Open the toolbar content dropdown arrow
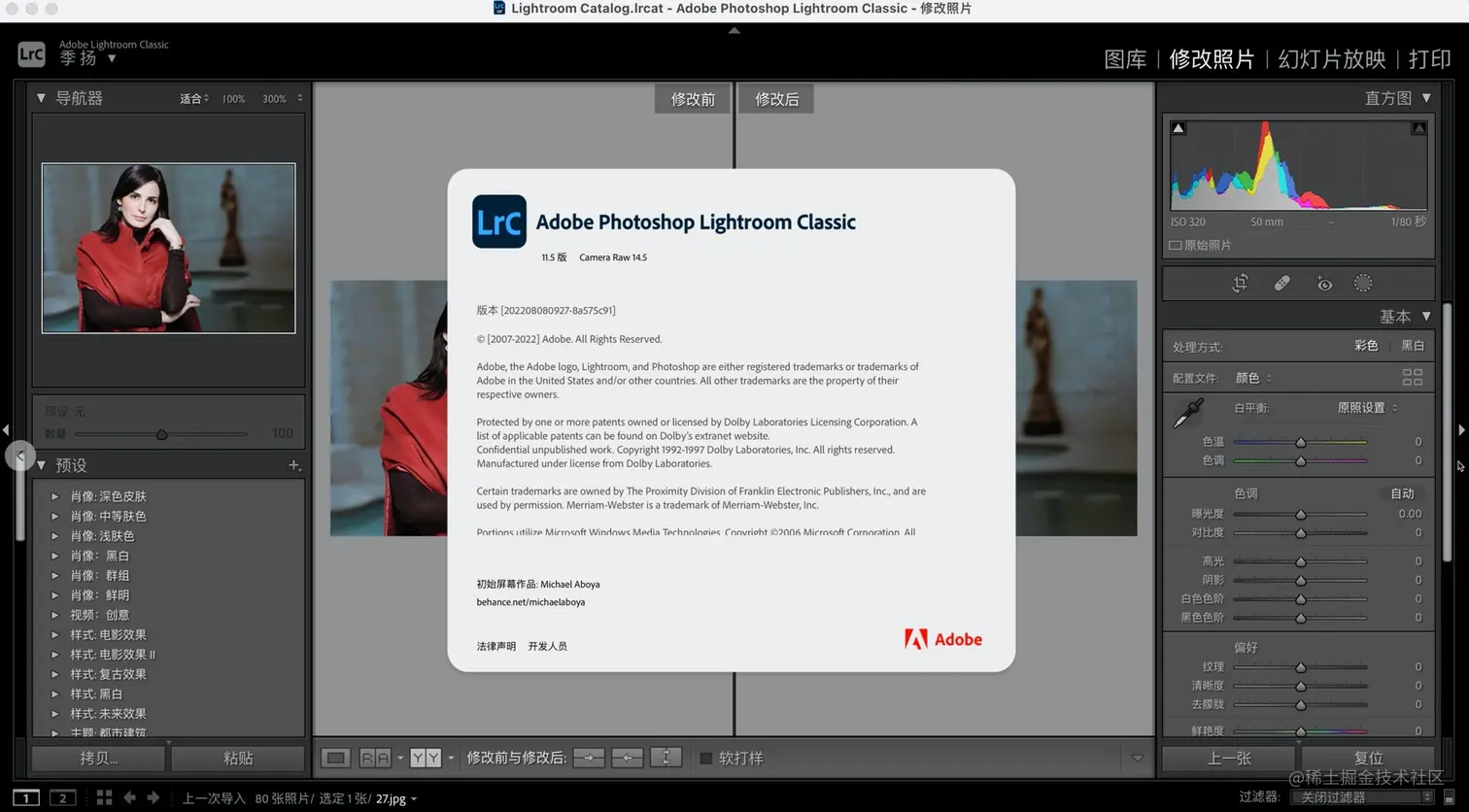 1138,758
